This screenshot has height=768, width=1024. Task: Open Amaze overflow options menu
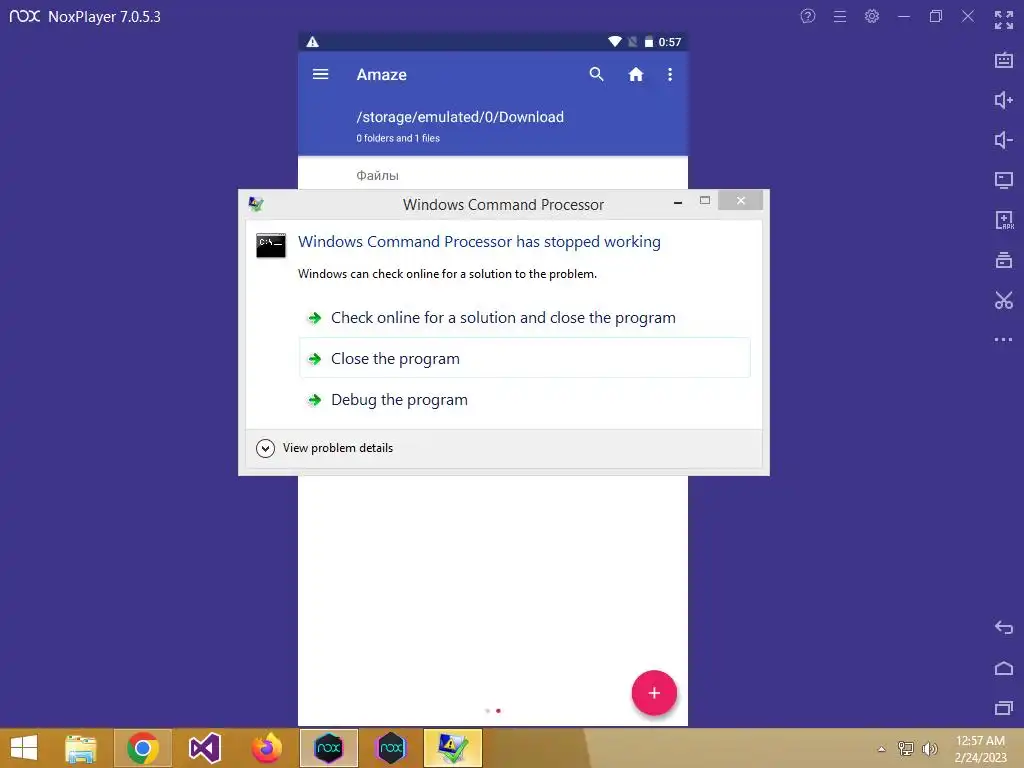pyautogui.click(x=670, y=74)
